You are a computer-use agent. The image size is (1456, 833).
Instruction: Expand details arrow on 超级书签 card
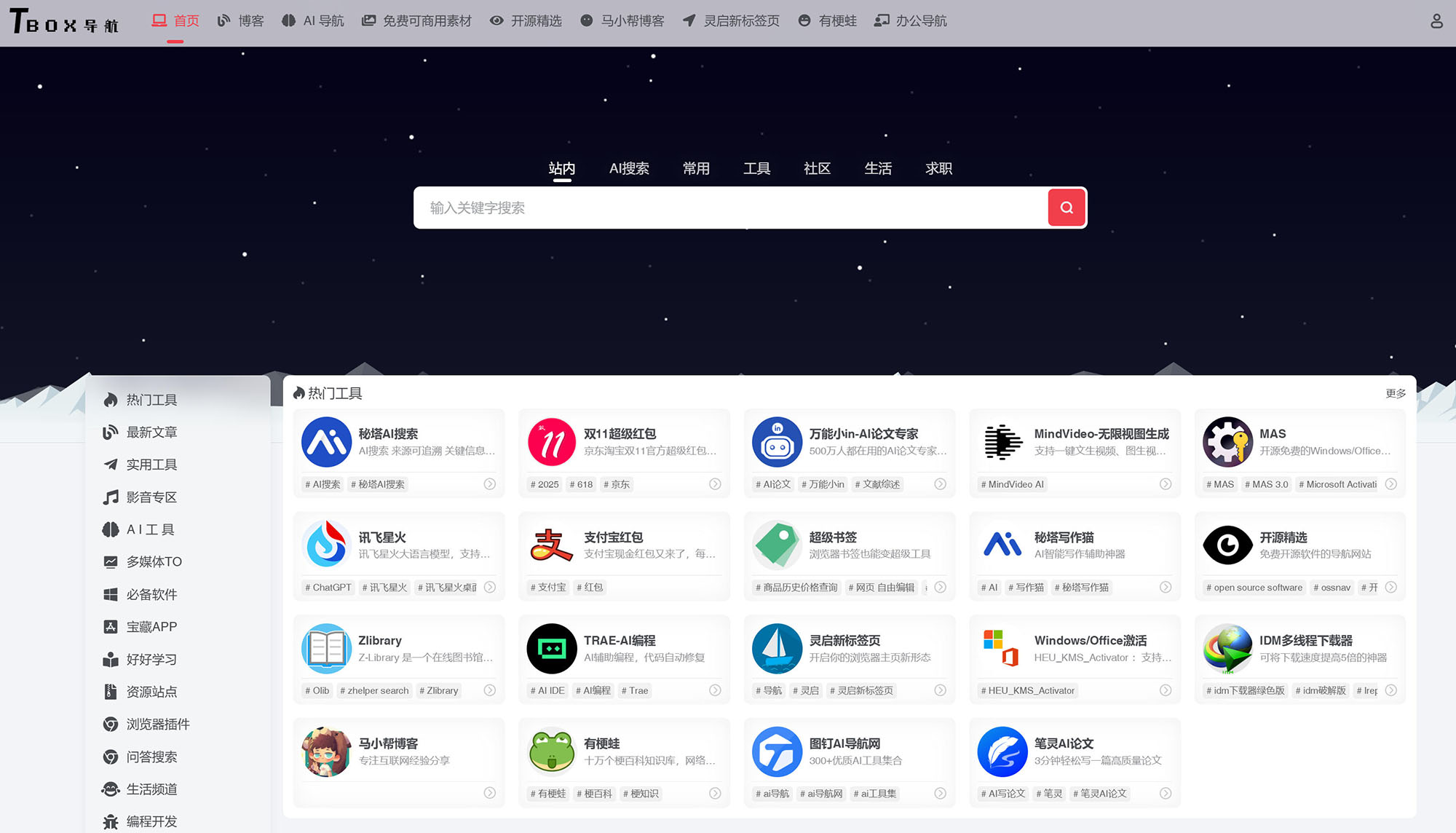[x=941, y=587]
